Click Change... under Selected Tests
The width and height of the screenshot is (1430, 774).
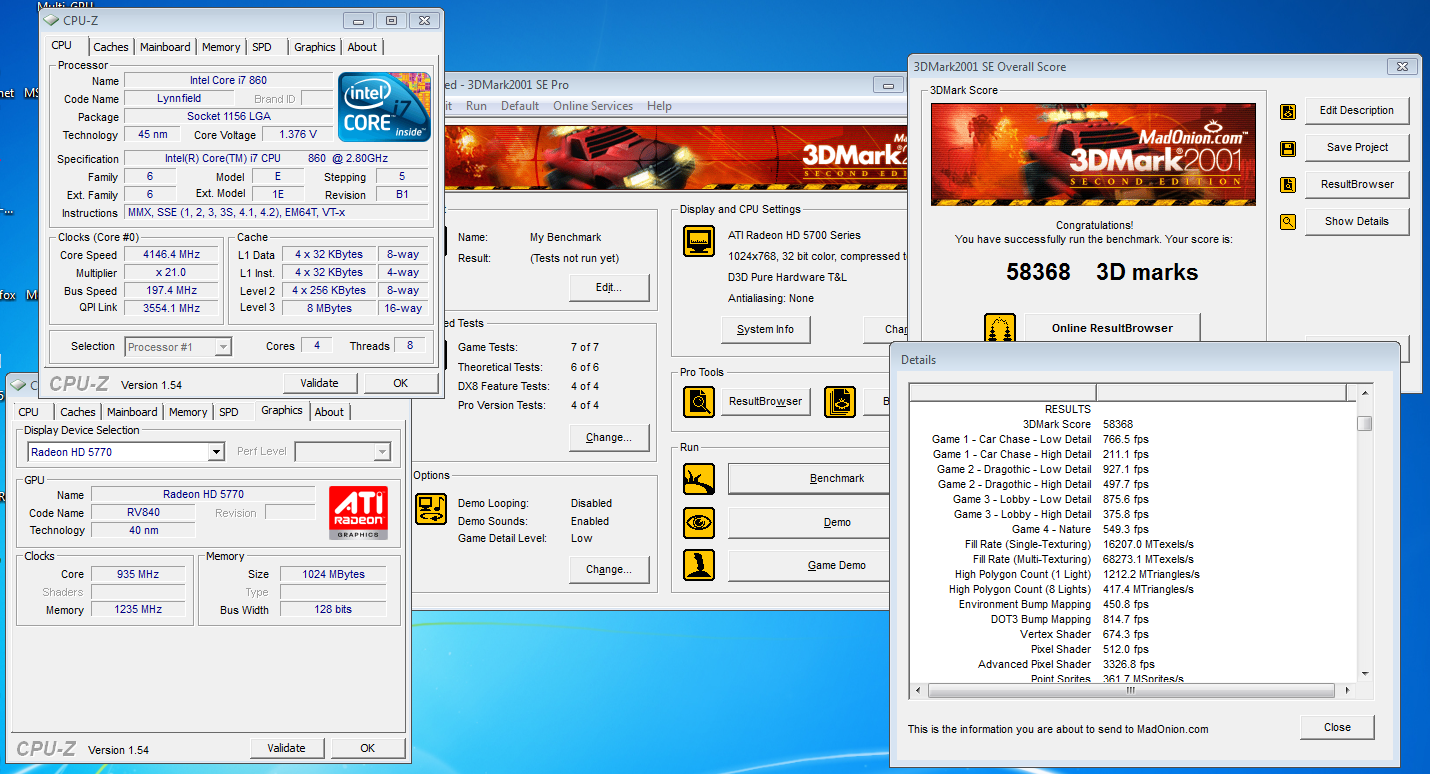coord(609,437)
